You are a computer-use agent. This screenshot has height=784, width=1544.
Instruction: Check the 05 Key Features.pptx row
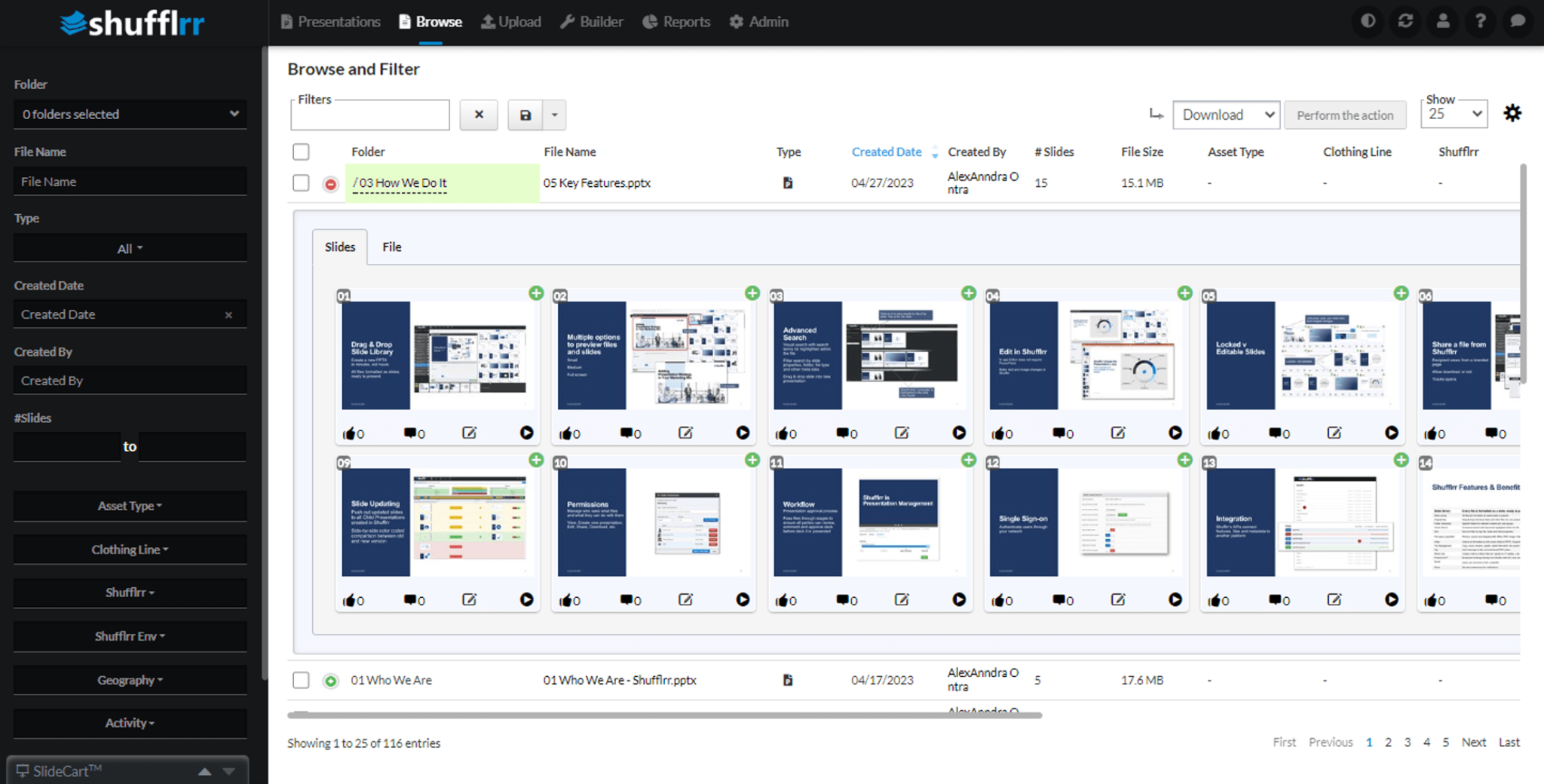(x=301, y=182)
